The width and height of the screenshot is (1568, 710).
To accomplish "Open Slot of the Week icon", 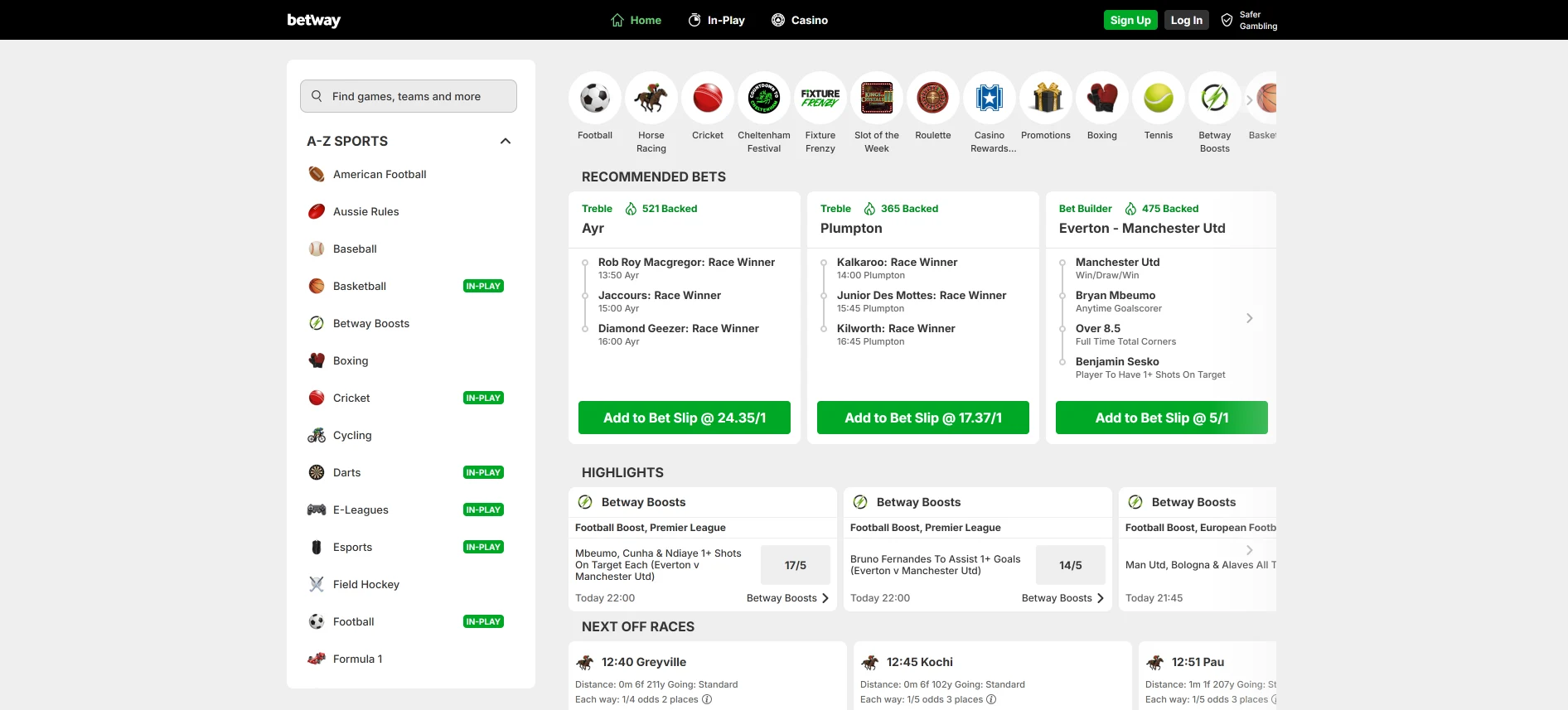I will point(877,99).
